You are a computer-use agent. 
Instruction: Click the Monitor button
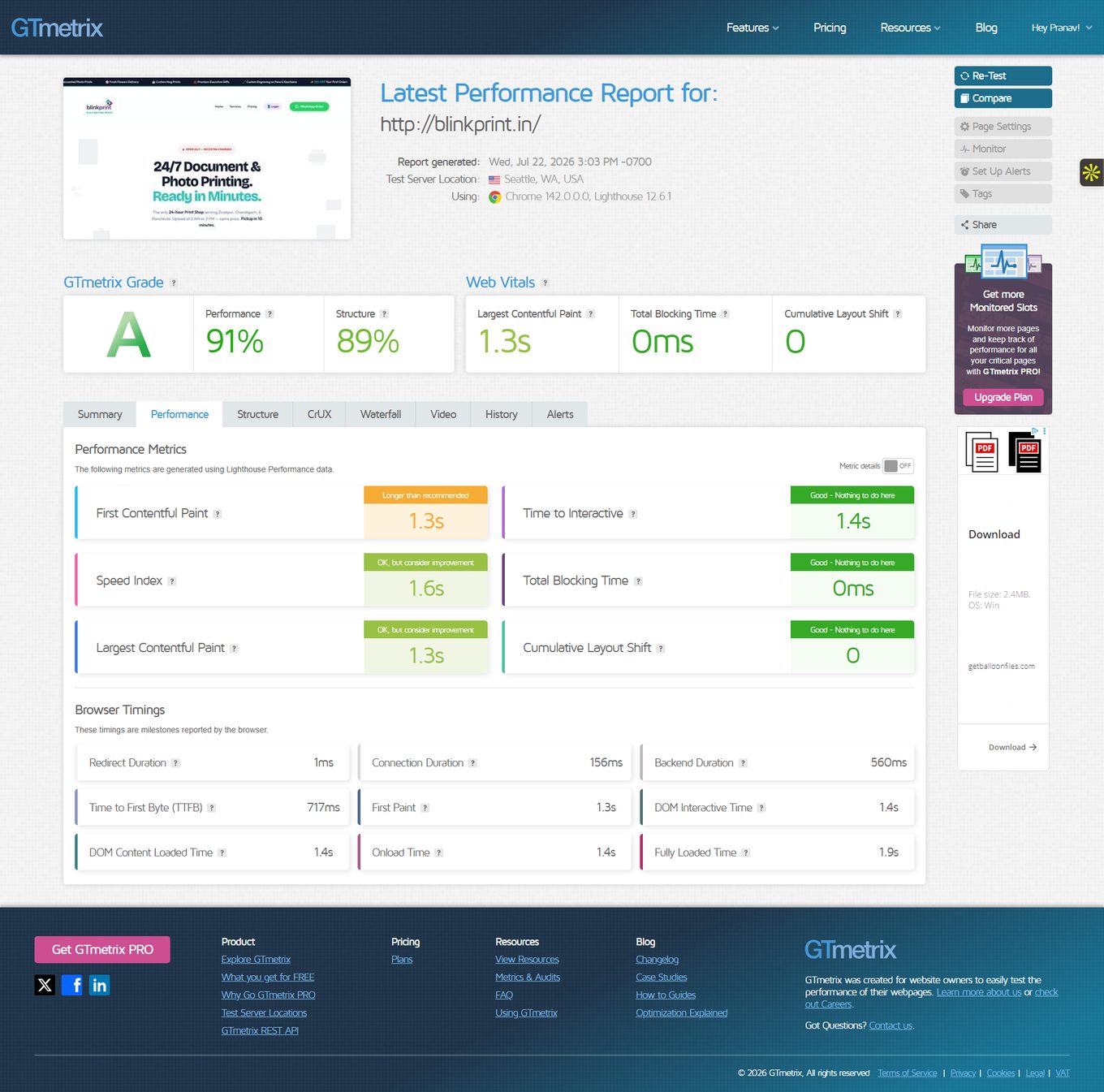pos(1003,149)
